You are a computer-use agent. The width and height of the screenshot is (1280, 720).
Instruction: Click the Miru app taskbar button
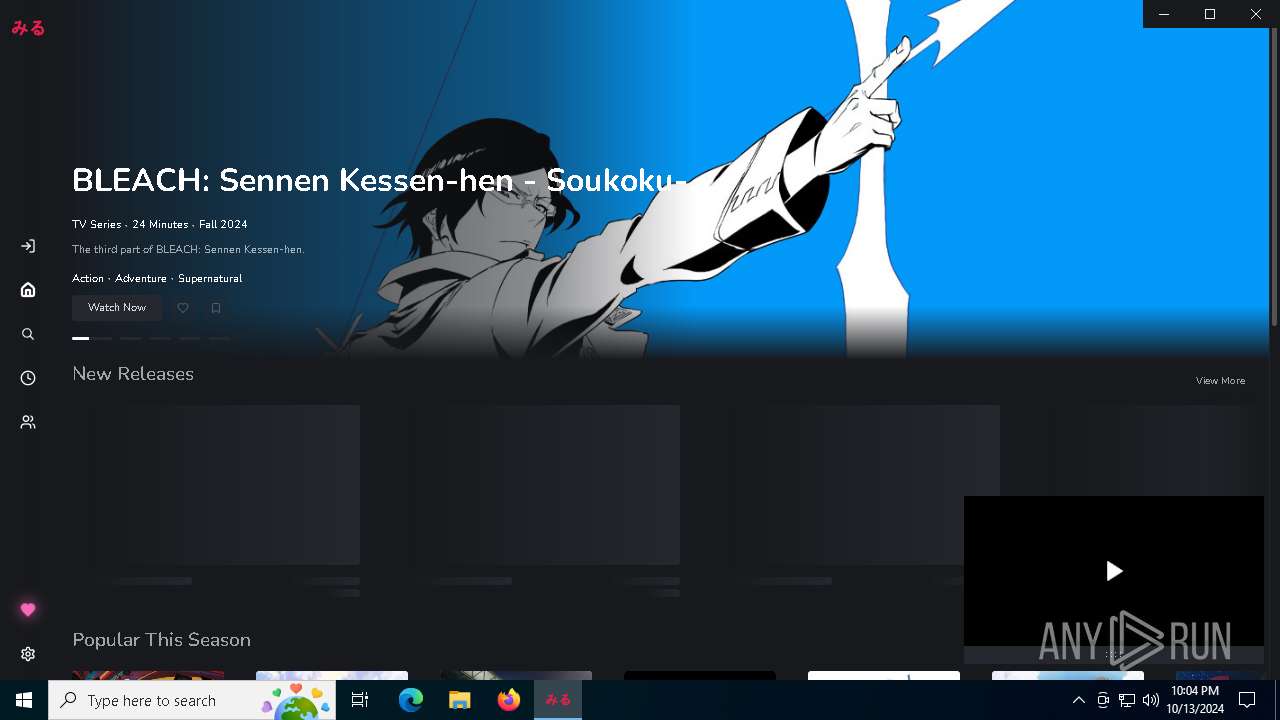558,700
